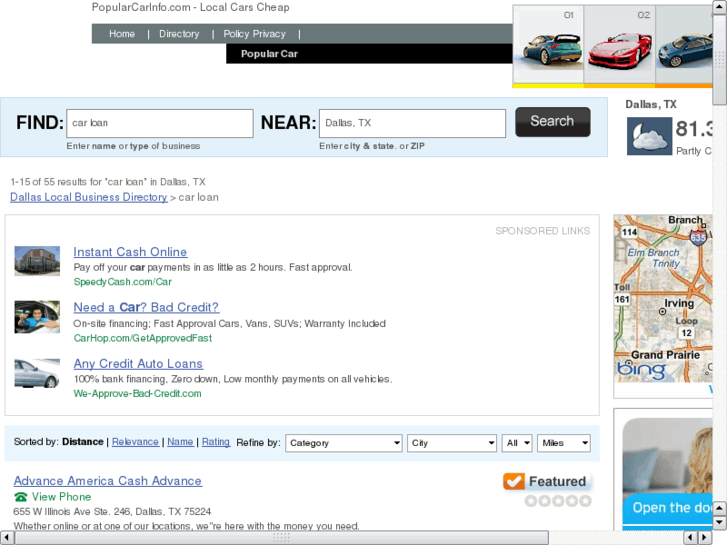Click the green phone icon
The width and height of the screenshot is (727, 545).
(x=20, y=497)
